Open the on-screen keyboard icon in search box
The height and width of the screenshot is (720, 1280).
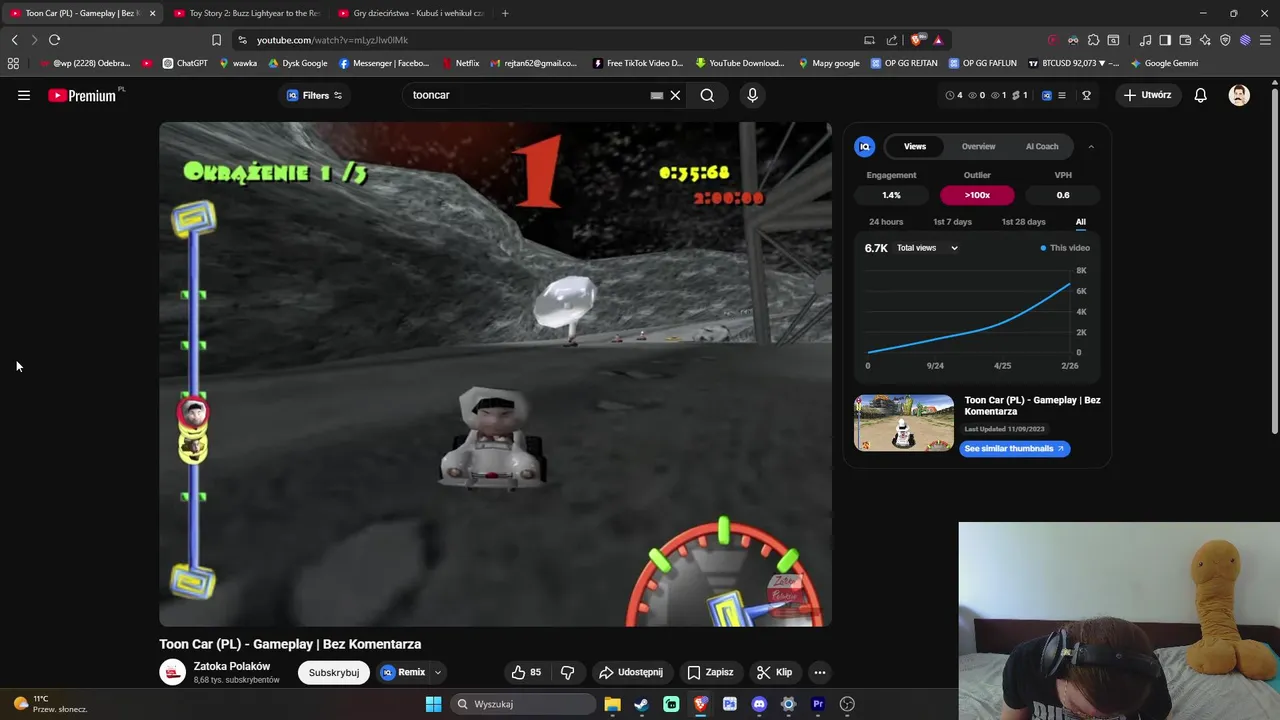click(x=656, y=95)
